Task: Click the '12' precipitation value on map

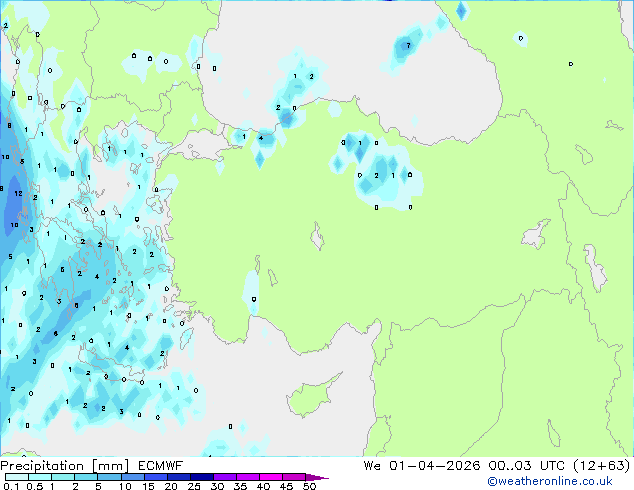Action: pos(18,193)
